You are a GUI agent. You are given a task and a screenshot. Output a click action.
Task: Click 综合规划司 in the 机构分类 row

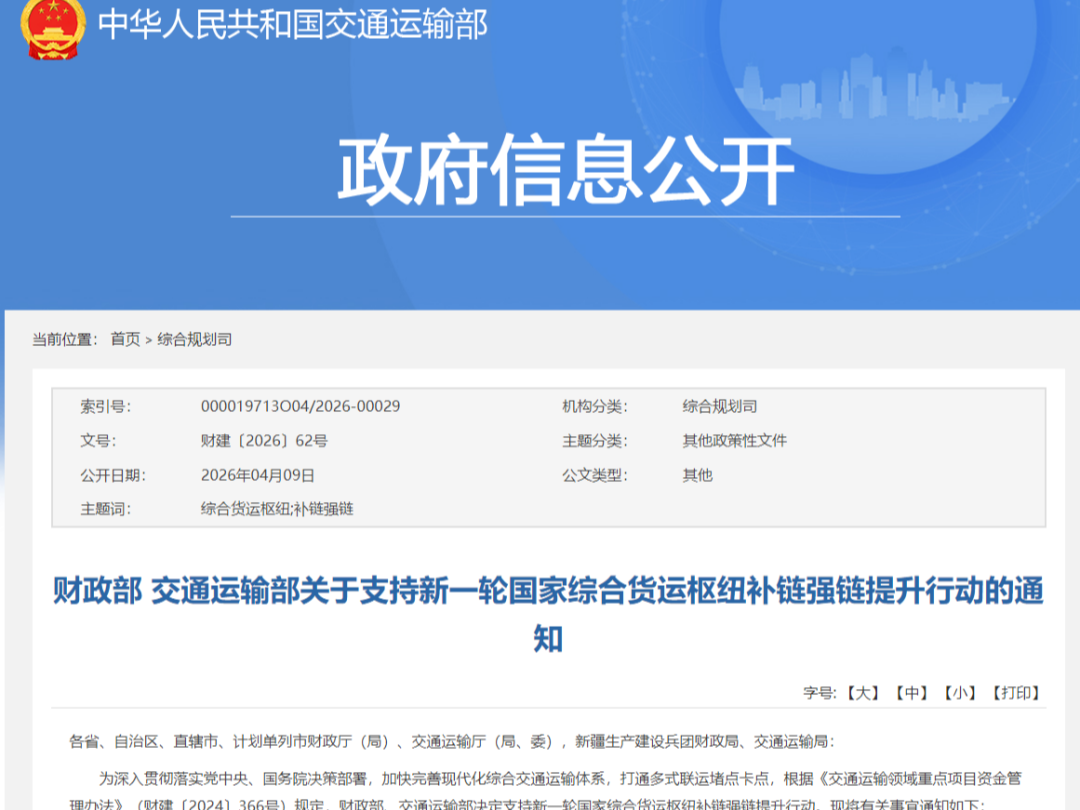[x=720, y=407]
